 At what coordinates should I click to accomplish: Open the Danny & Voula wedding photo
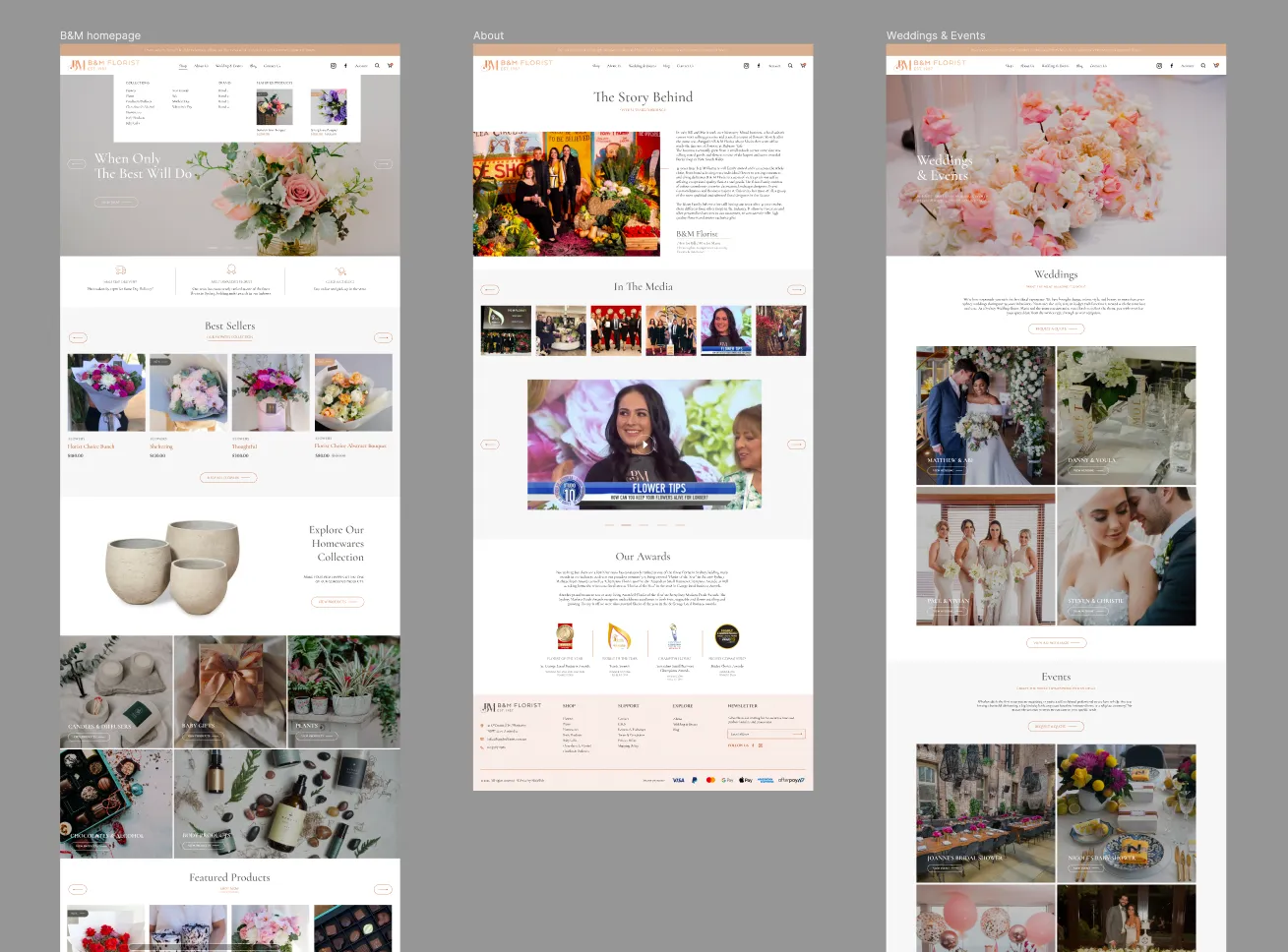tap(1127, 415)
